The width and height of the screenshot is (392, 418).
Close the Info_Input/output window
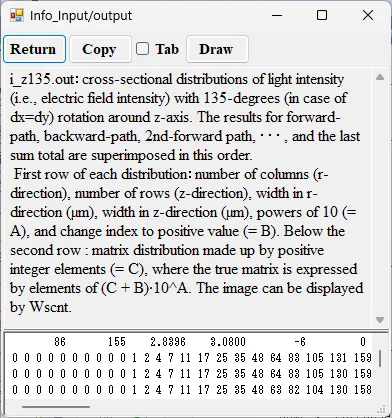(368, 15)
